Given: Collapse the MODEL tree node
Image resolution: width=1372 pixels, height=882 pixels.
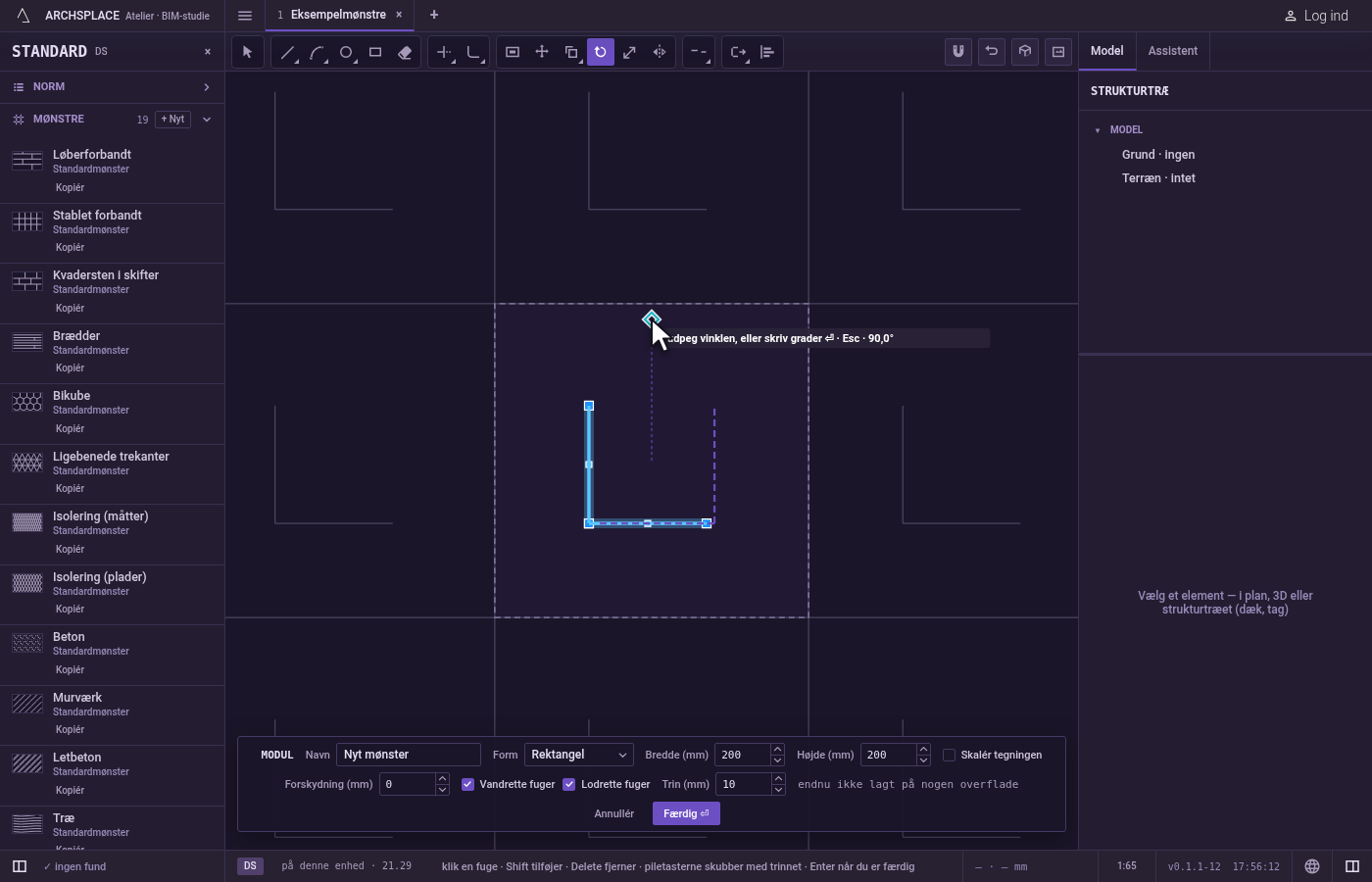Looking at the screenshot, I should [1098, 130].
